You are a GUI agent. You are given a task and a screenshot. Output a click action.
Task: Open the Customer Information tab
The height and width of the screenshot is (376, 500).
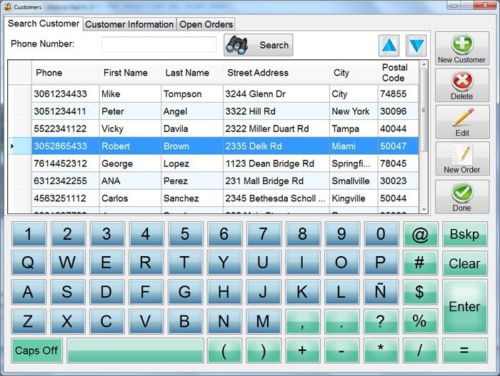[129, 24]
